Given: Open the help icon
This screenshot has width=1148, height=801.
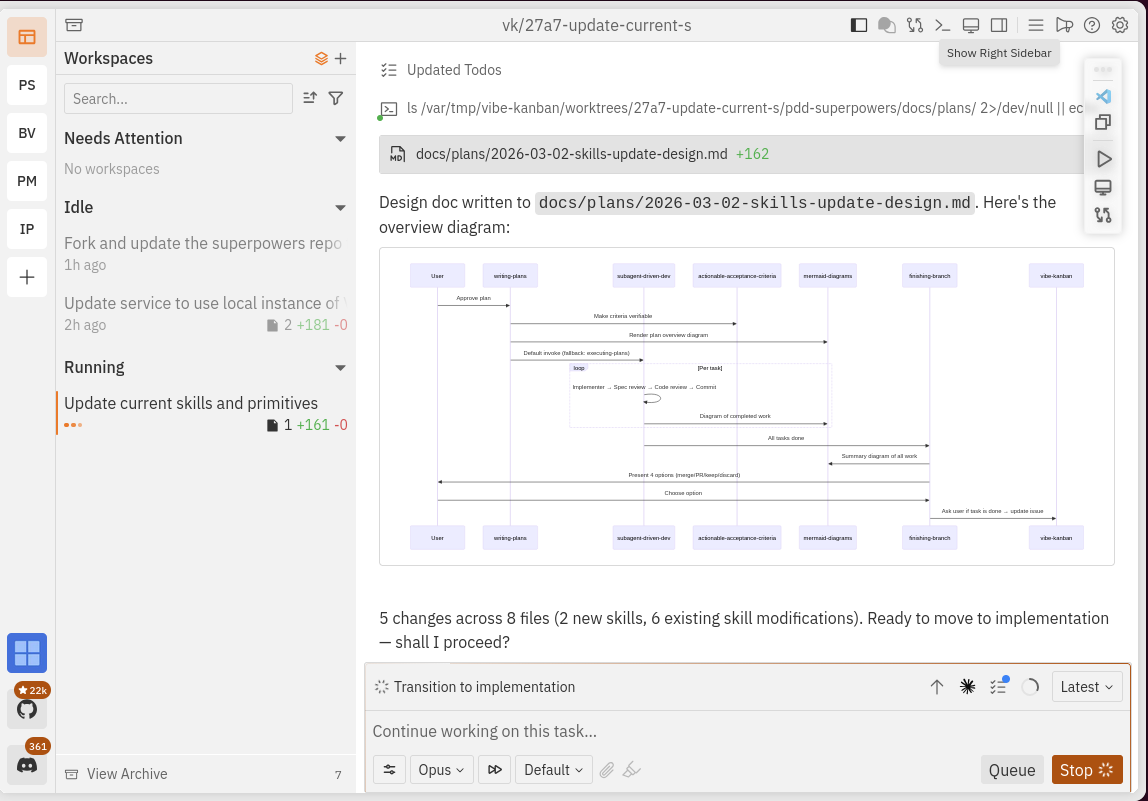Looking at the screenshot, I should click(x=1092, y=25).
